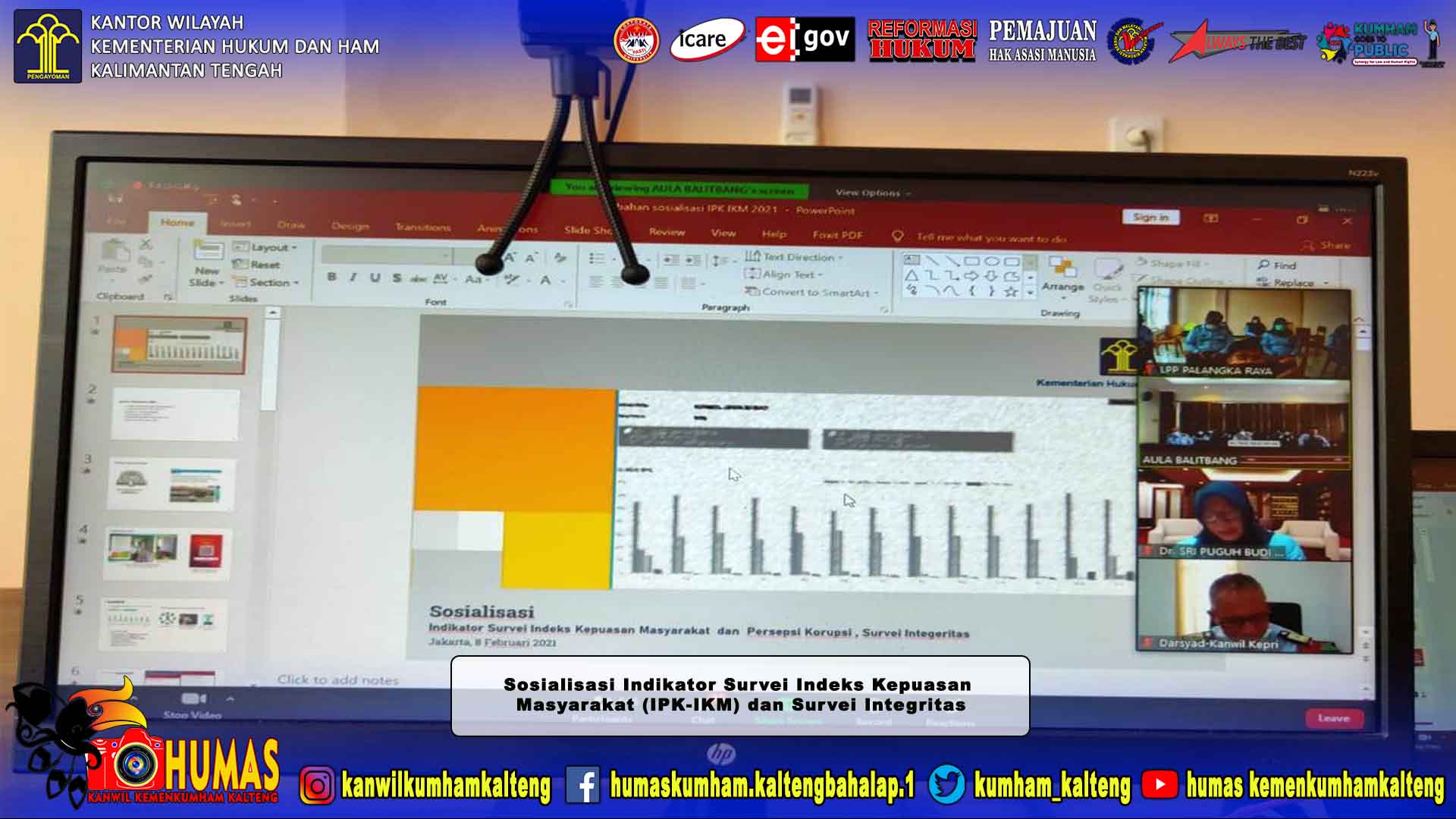
Task: Select the Left Brace shape in gallery
Action: [x=971, y=290]
